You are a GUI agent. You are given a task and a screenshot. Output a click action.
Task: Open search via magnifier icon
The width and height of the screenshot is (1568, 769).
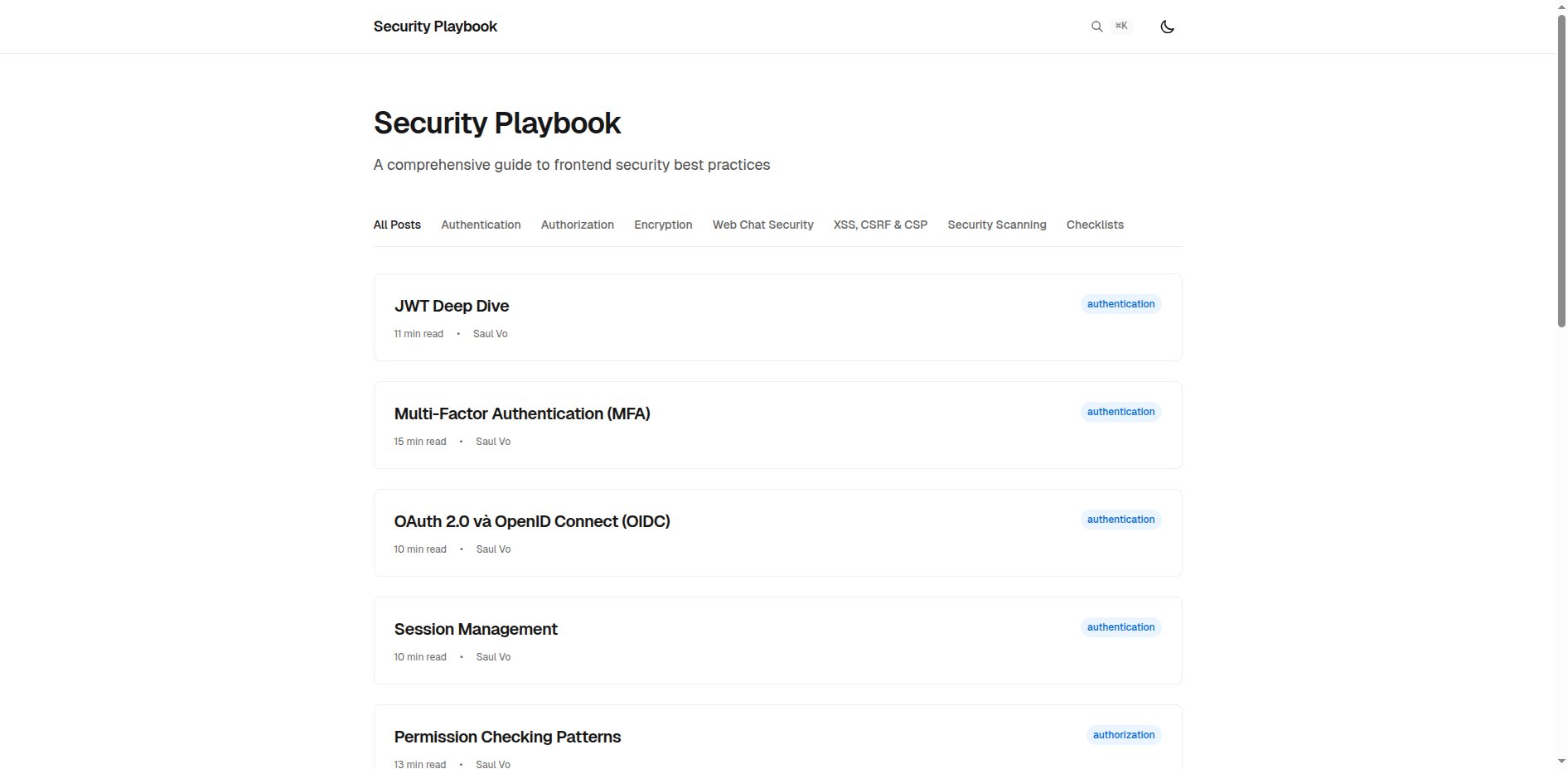[1096, 27]
